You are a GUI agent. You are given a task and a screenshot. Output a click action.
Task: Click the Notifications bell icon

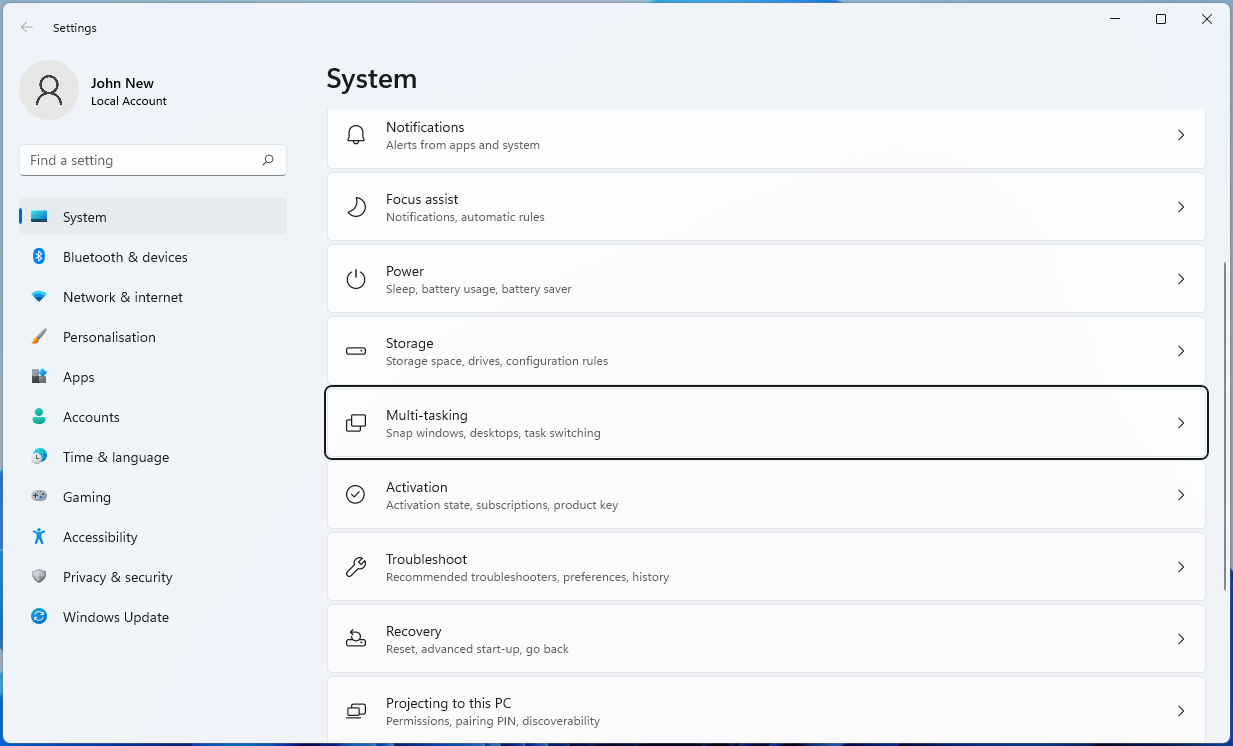tap(356, 135)
